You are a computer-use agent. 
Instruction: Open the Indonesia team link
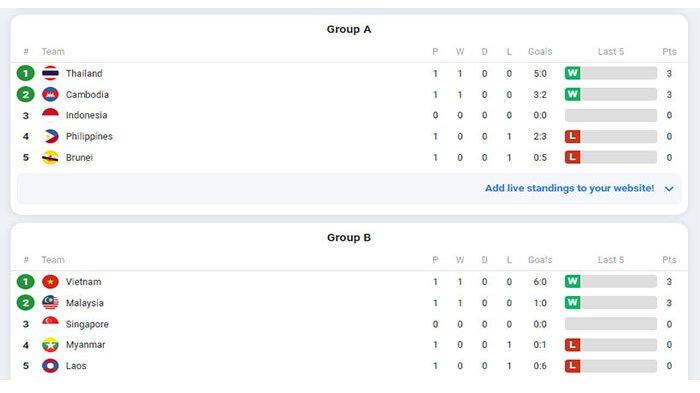point(87,115)
